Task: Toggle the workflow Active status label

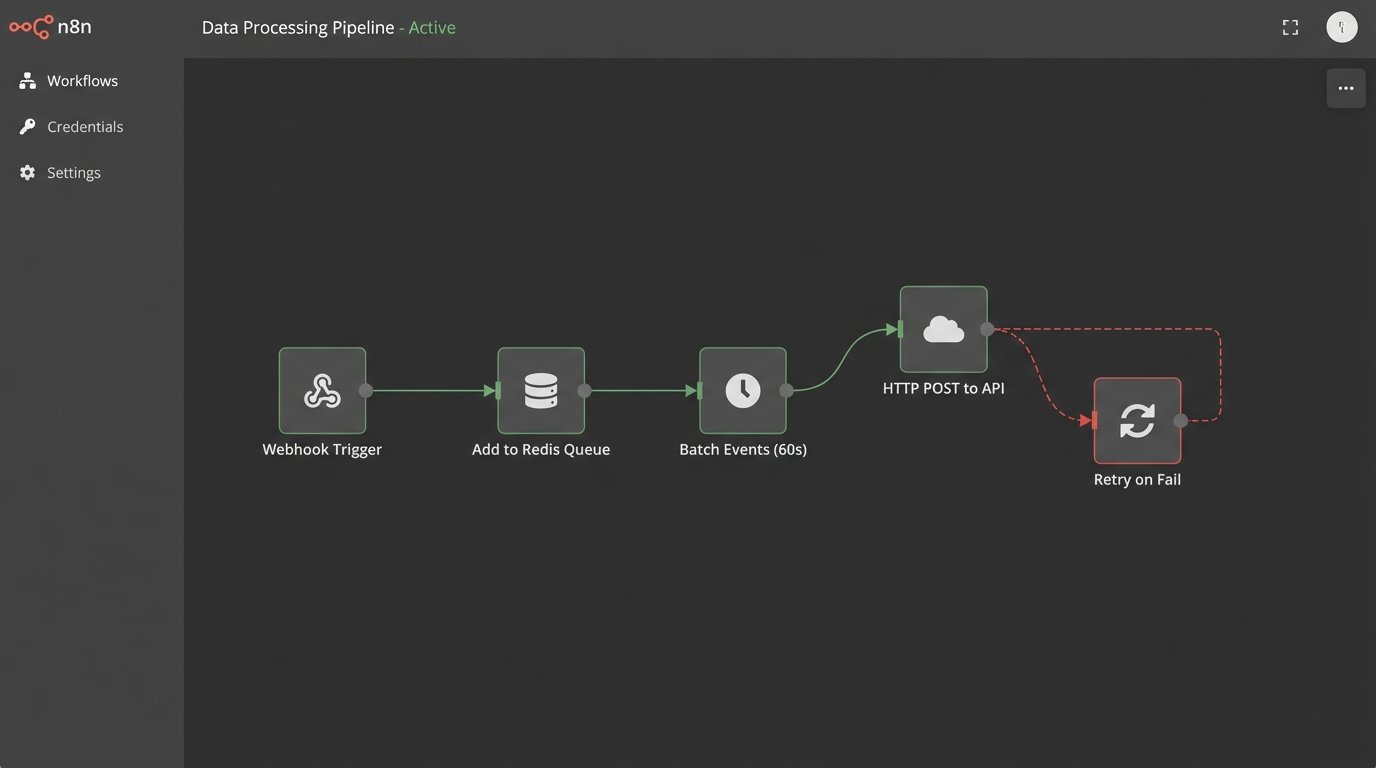Action: [x=432, y=28]
